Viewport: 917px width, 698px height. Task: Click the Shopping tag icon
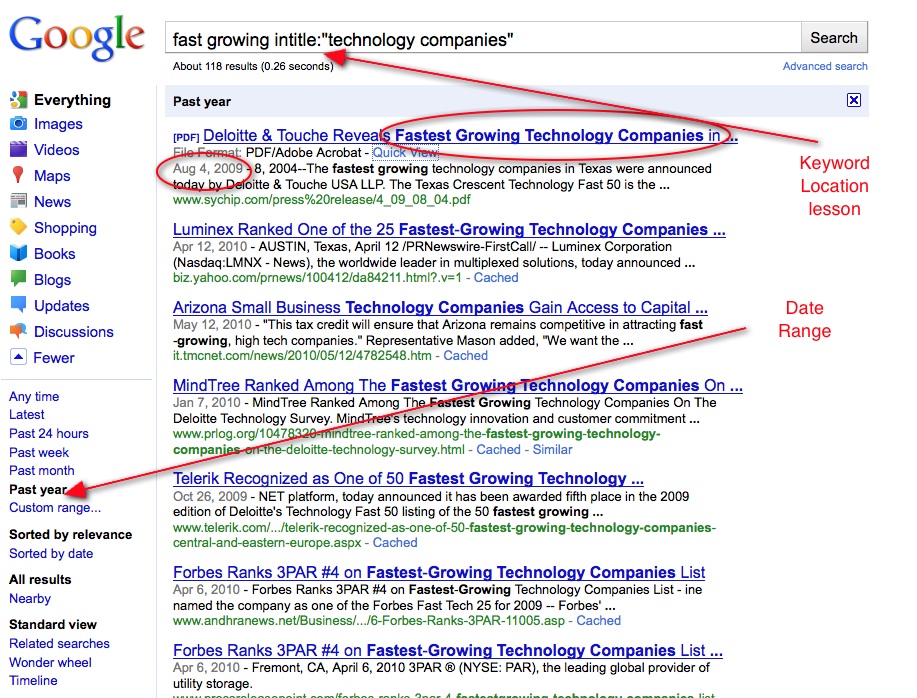point(18,227)
